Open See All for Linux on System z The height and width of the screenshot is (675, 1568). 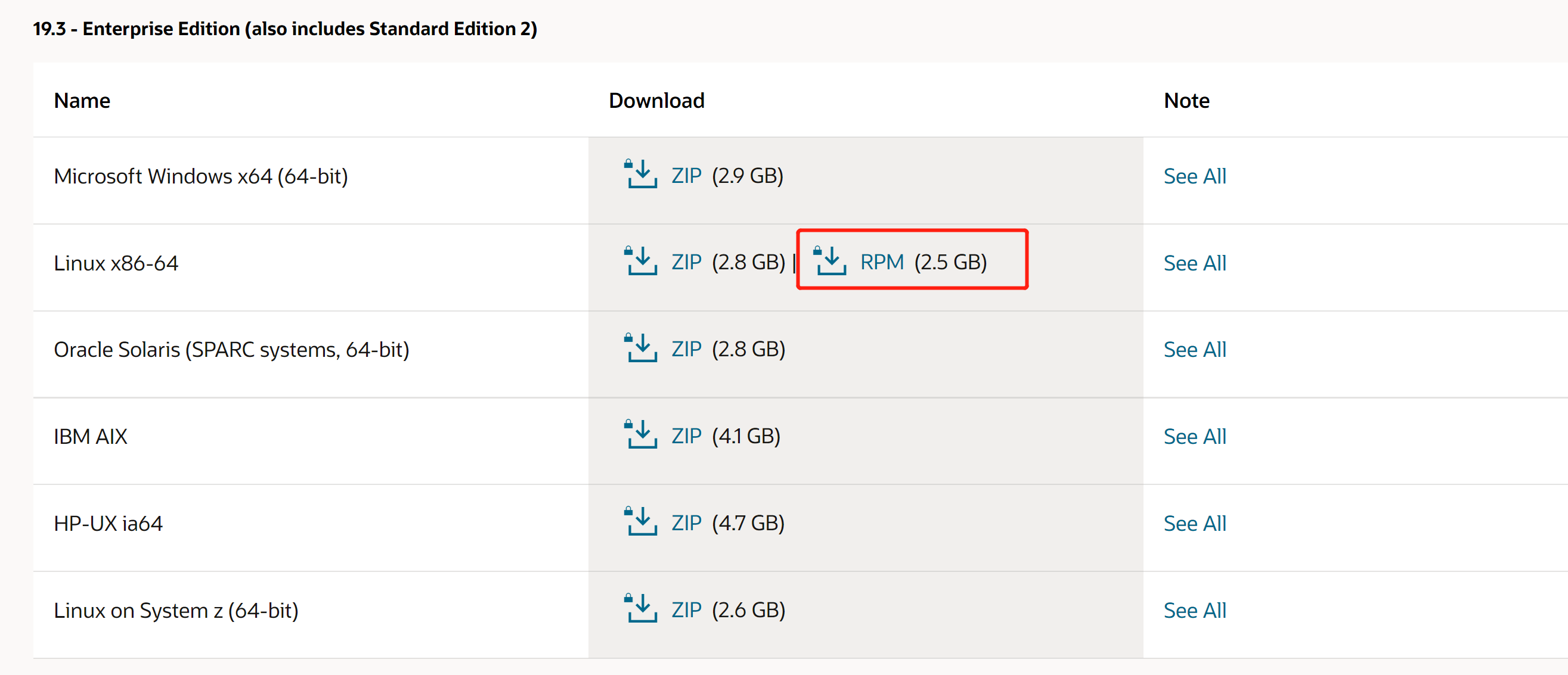(x=1194, y=611)
